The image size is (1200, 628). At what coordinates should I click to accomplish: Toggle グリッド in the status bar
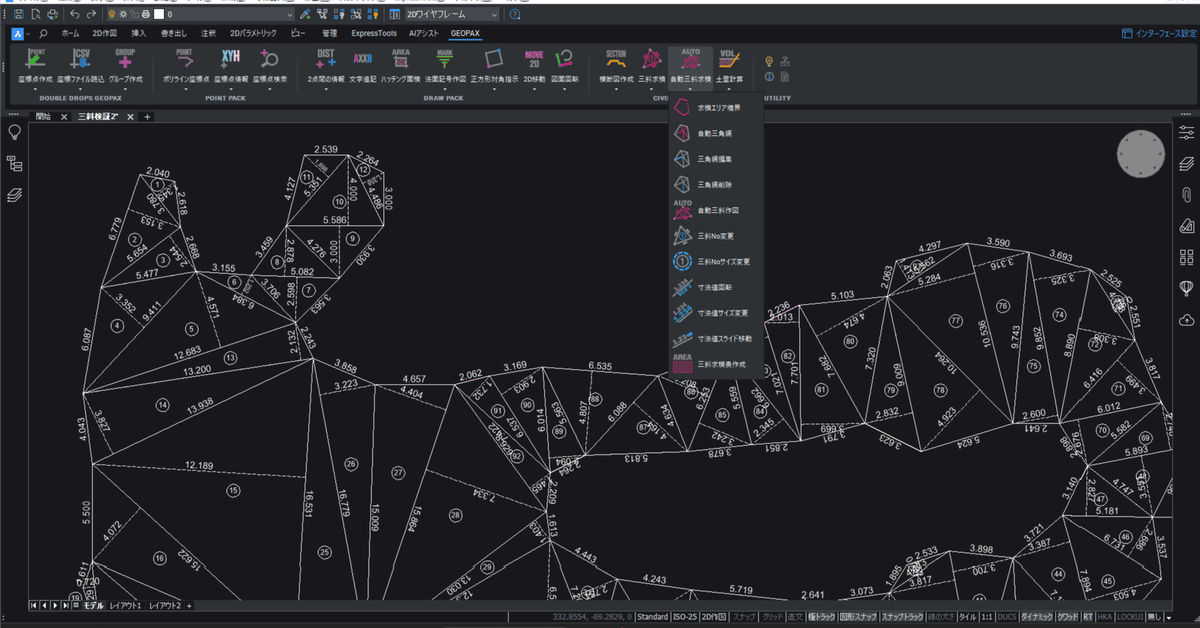771,618
